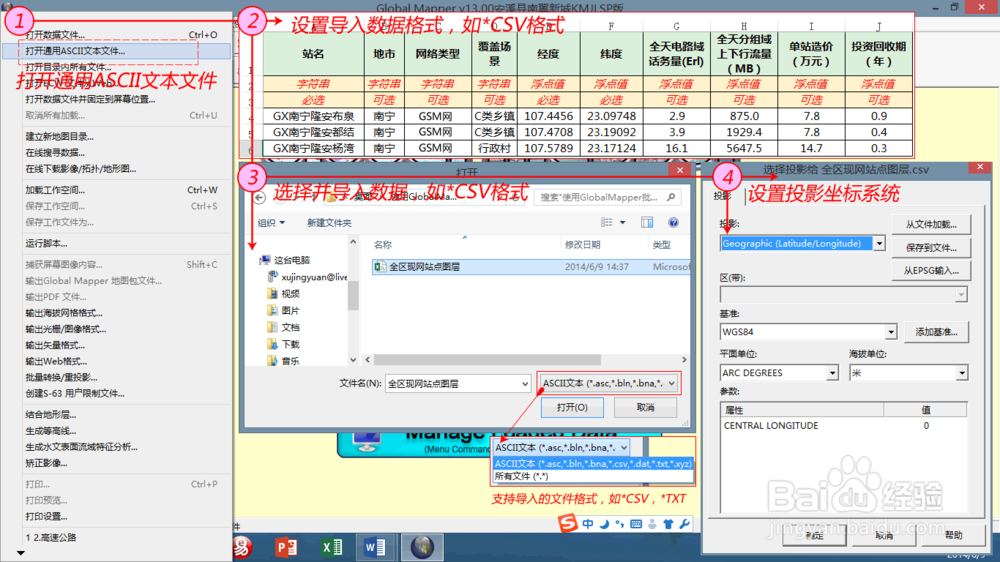Sort by the 修改日期 column header

point(583,245)
